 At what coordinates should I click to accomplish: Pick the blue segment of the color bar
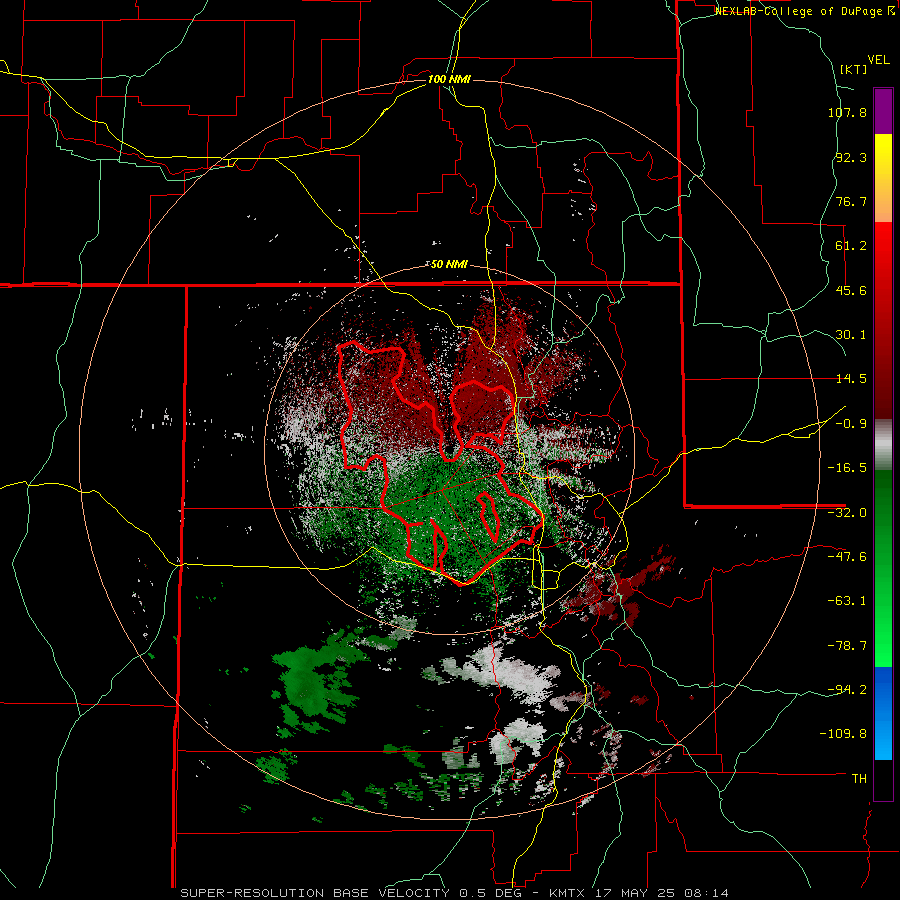click(x=883, y=713)
